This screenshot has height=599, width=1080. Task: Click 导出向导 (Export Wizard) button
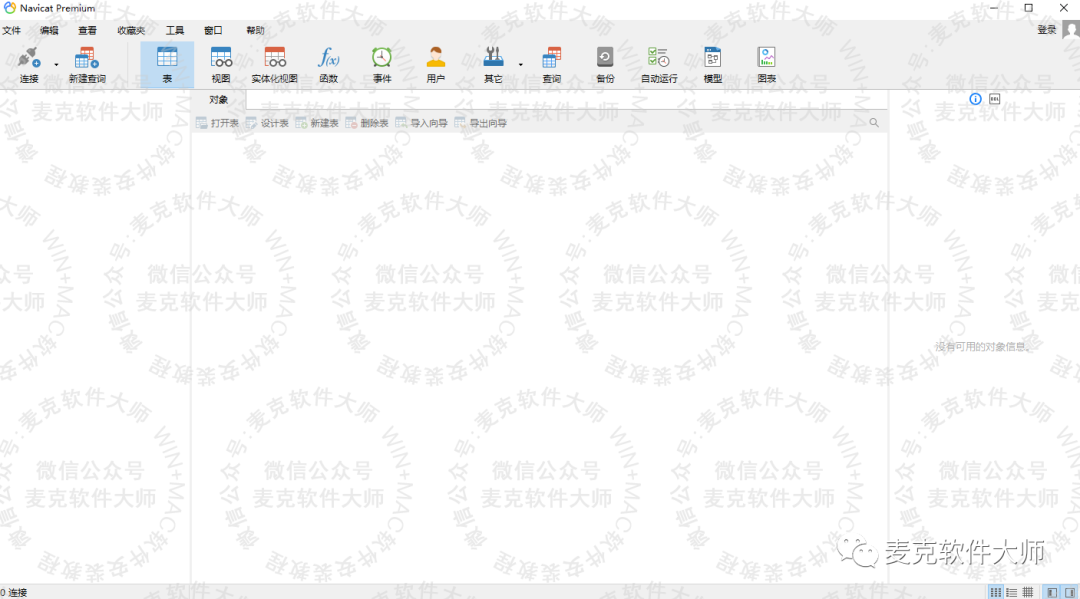[481, 123]
